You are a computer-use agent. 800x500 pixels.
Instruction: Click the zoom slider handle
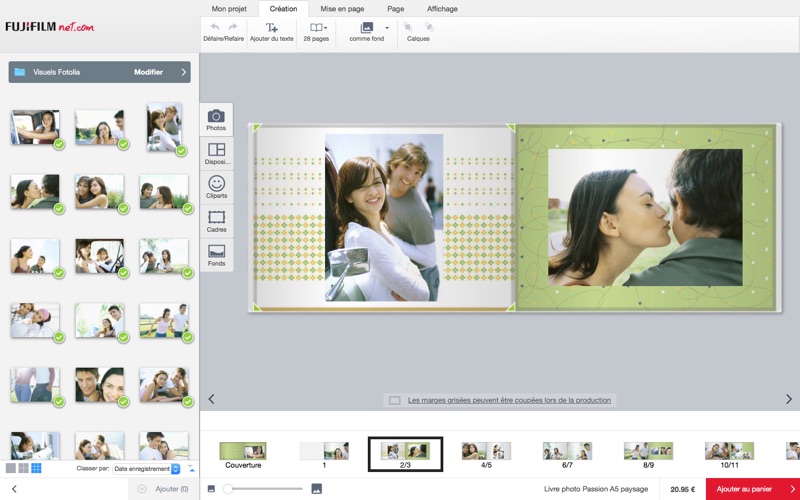click(x=229, y=489)
